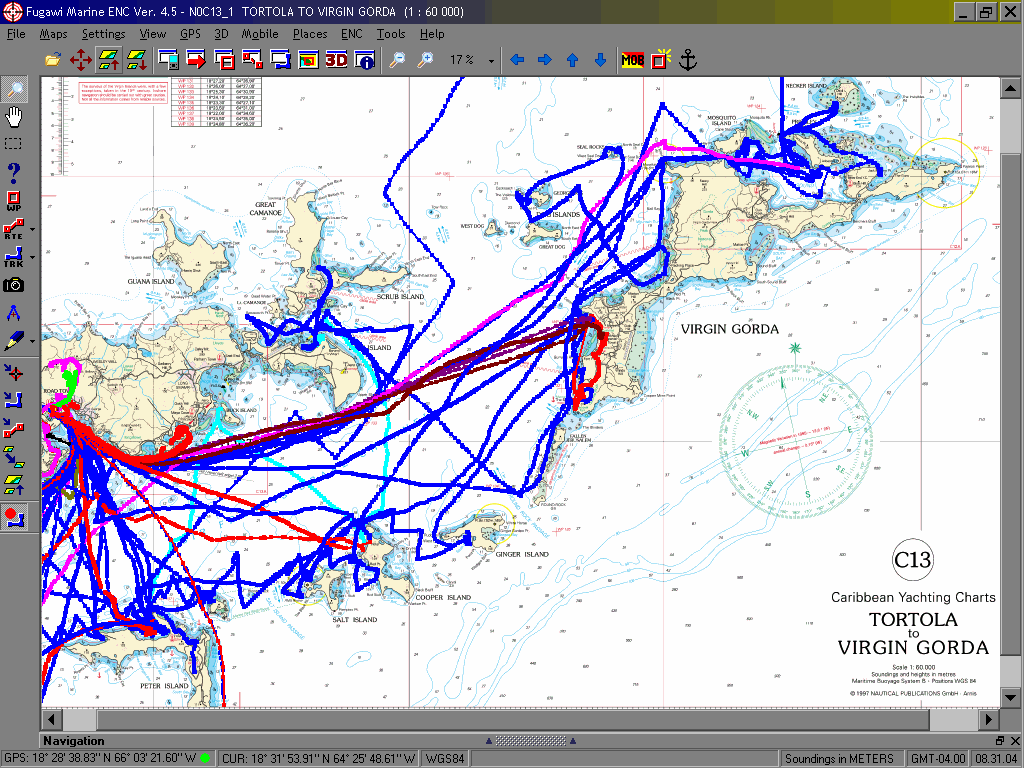
Task: Click the camera snapshot tool
Action: (14, 285)
